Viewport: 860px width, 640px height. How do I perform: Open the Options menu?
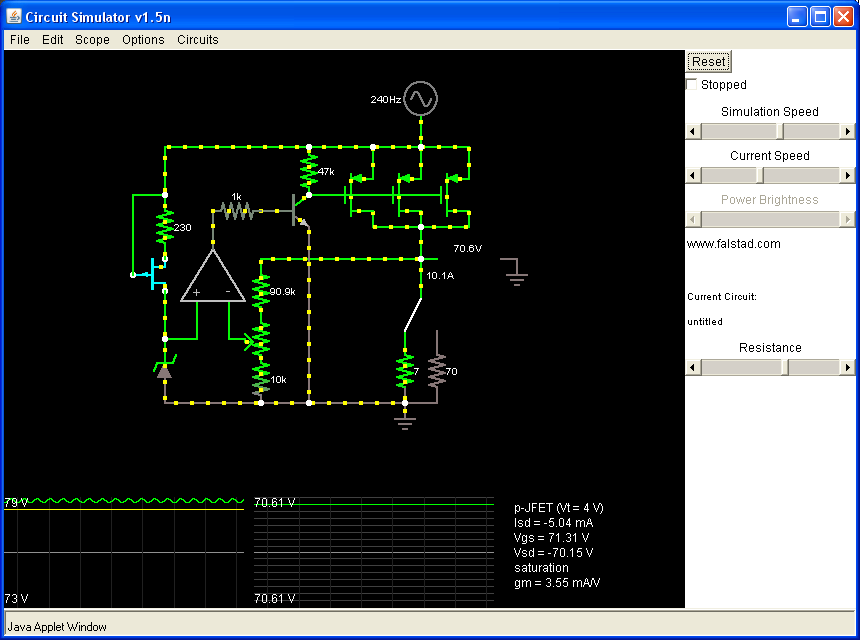[143, 39]
